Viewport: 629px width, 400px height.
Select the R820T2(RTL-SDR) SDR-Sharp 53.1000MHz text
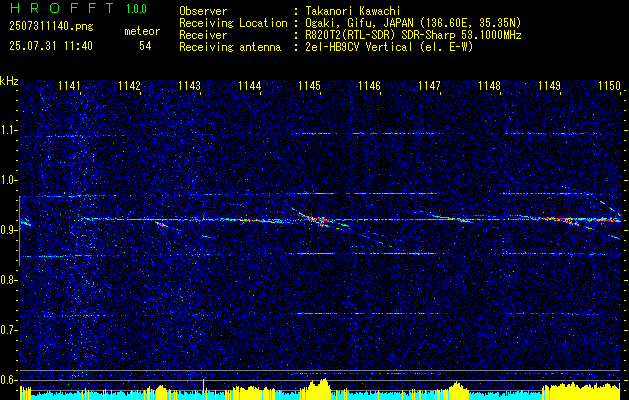point(414,35)
